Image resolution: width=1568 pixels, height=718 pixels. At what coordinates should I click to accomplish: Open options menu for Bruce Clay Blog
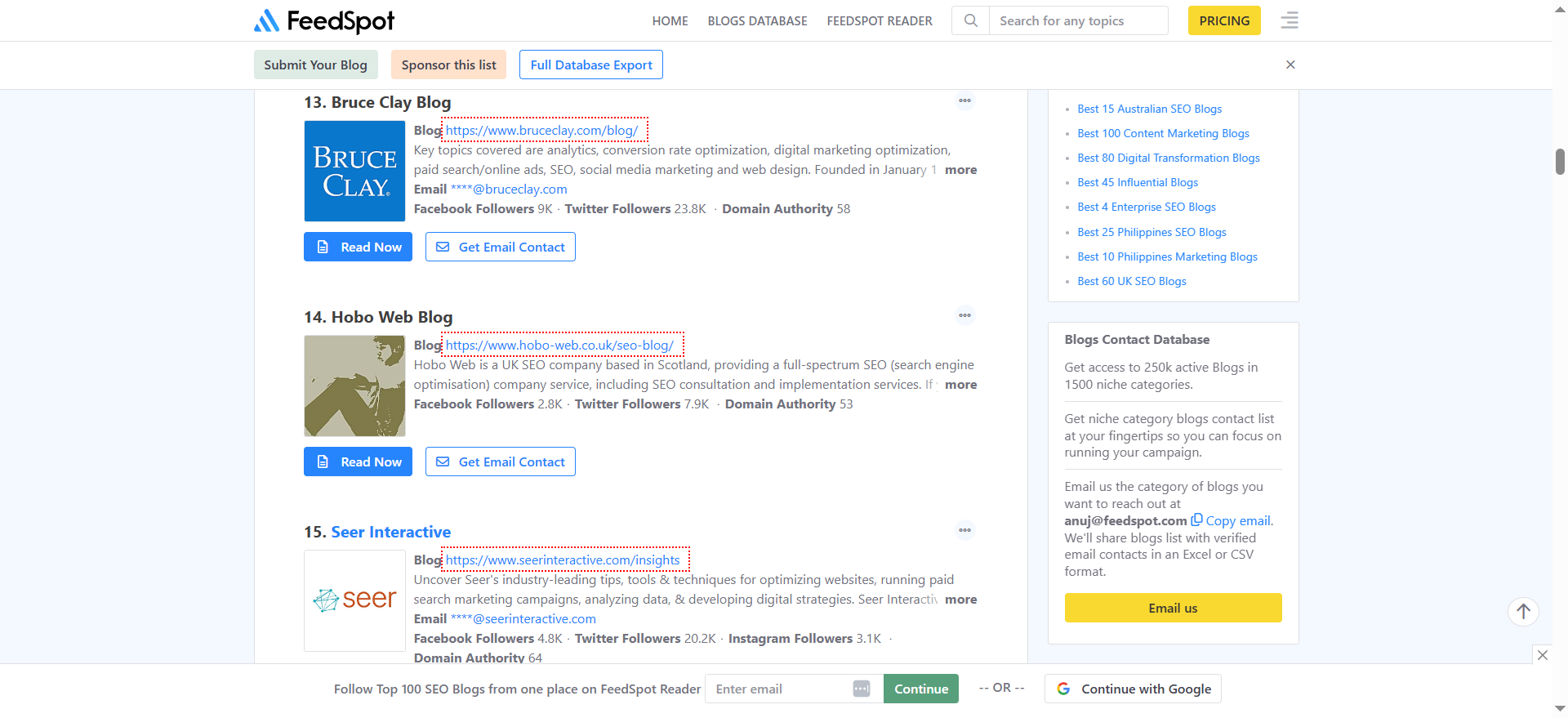coord(965,101)
